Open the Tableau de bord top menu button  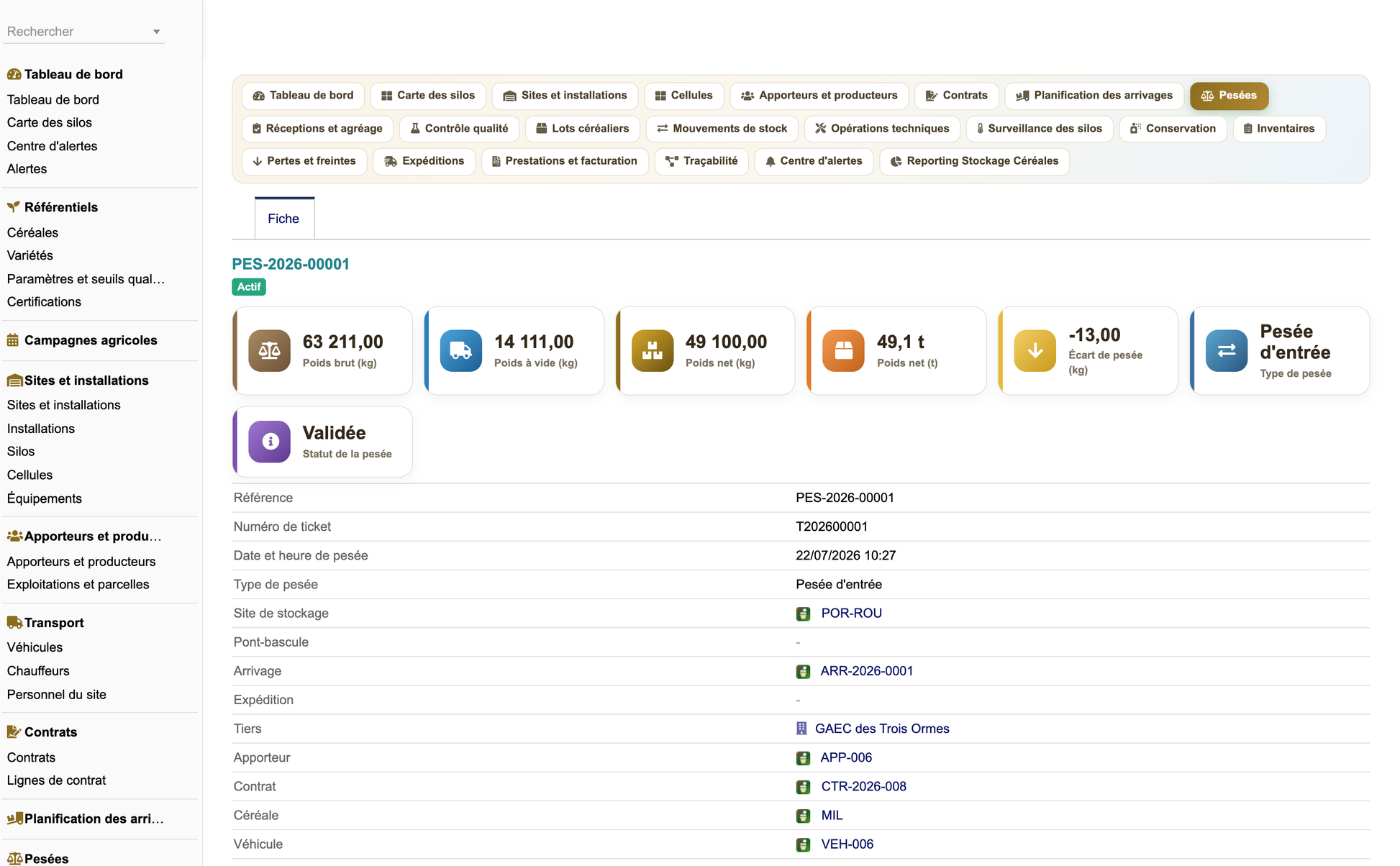click(304, 96)
